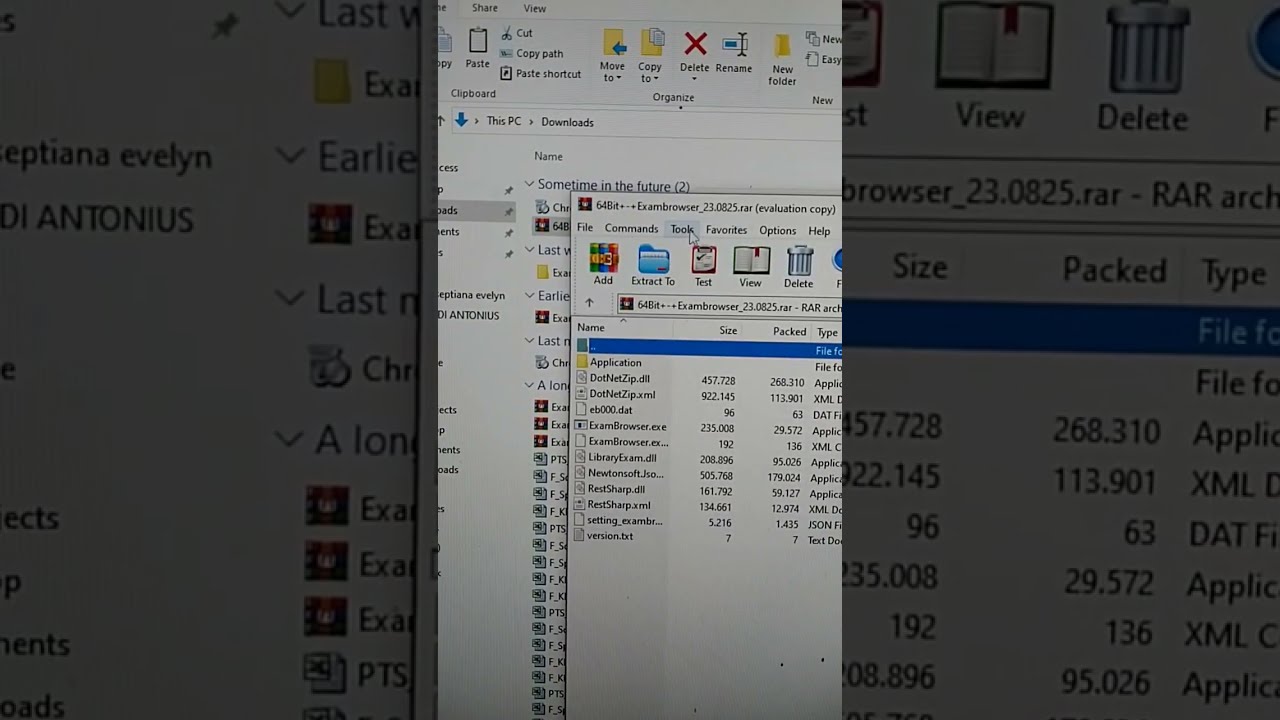Collapse the Last w... group chevron in Explorer

(529, 250)
